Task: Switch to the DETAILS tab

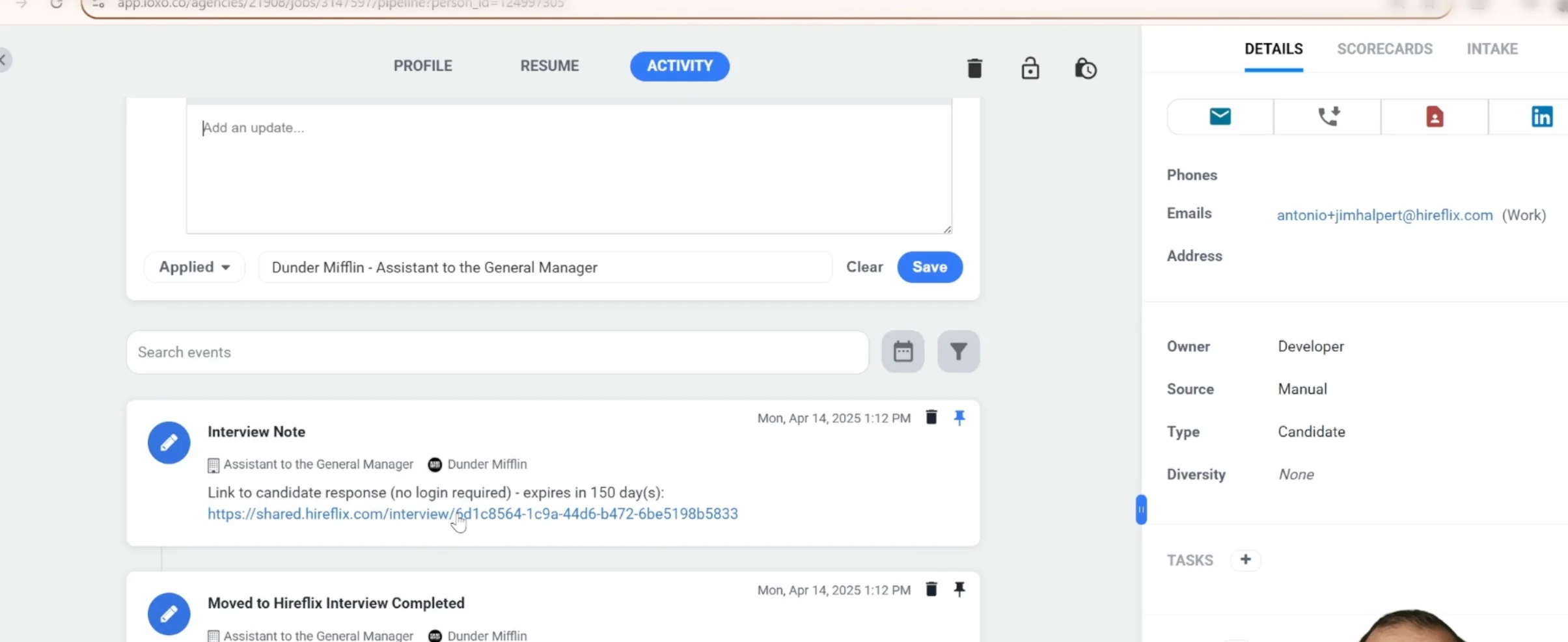Action: coord(1273,49)
